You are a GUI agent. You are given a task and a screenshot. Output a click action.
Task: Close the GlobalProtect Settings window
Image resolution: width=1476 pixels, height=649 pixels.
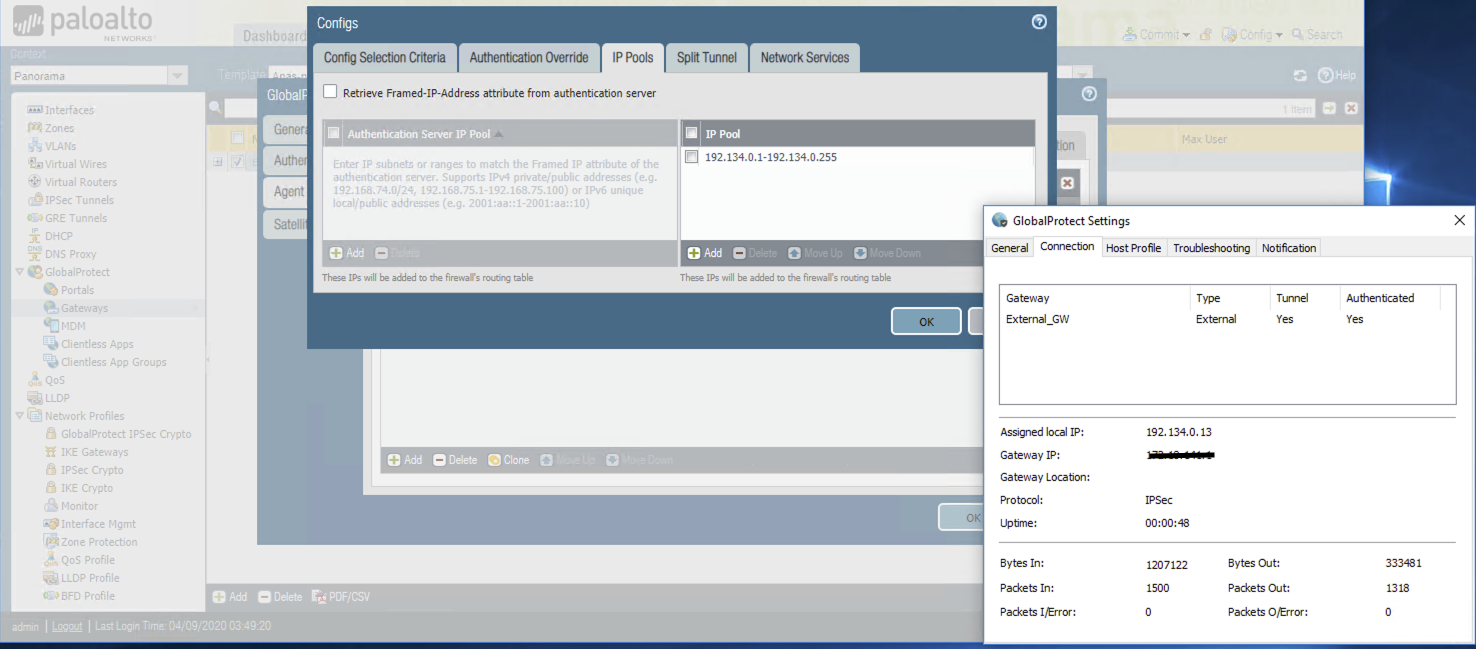(x=1459, y=220)
